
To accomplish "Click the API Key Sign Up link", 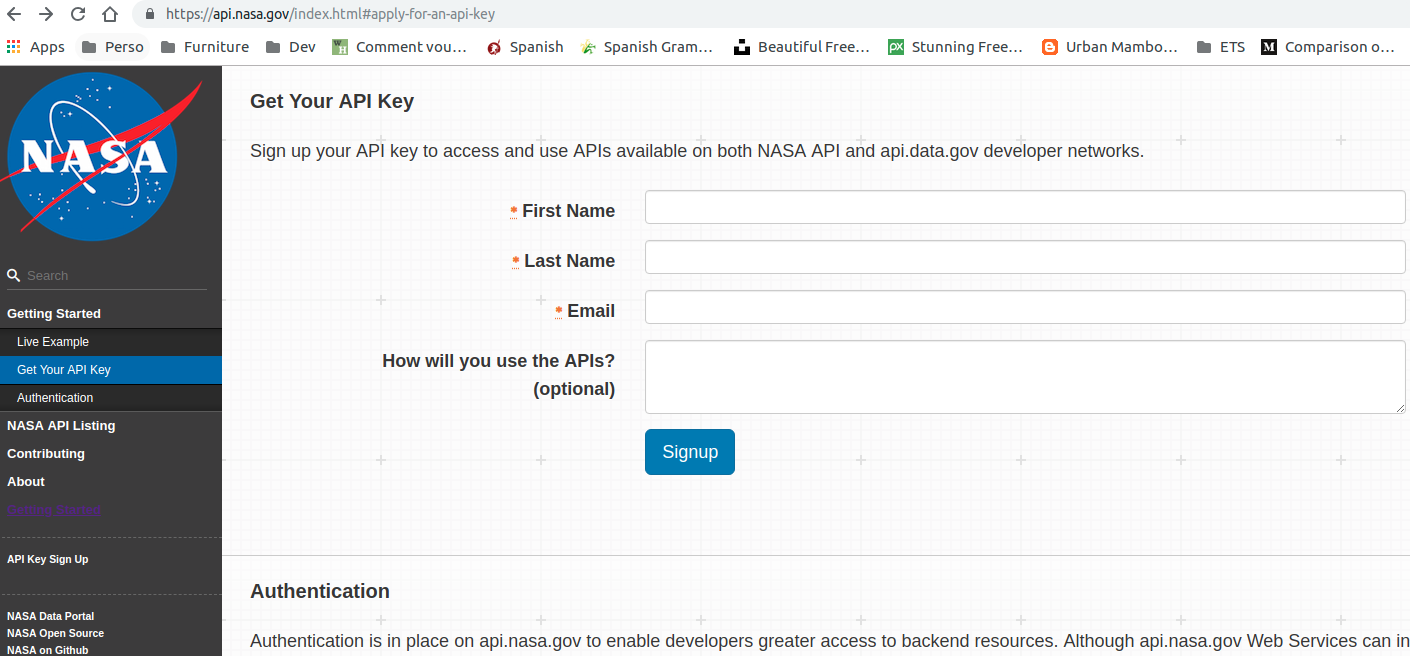I will click(48, 559).
